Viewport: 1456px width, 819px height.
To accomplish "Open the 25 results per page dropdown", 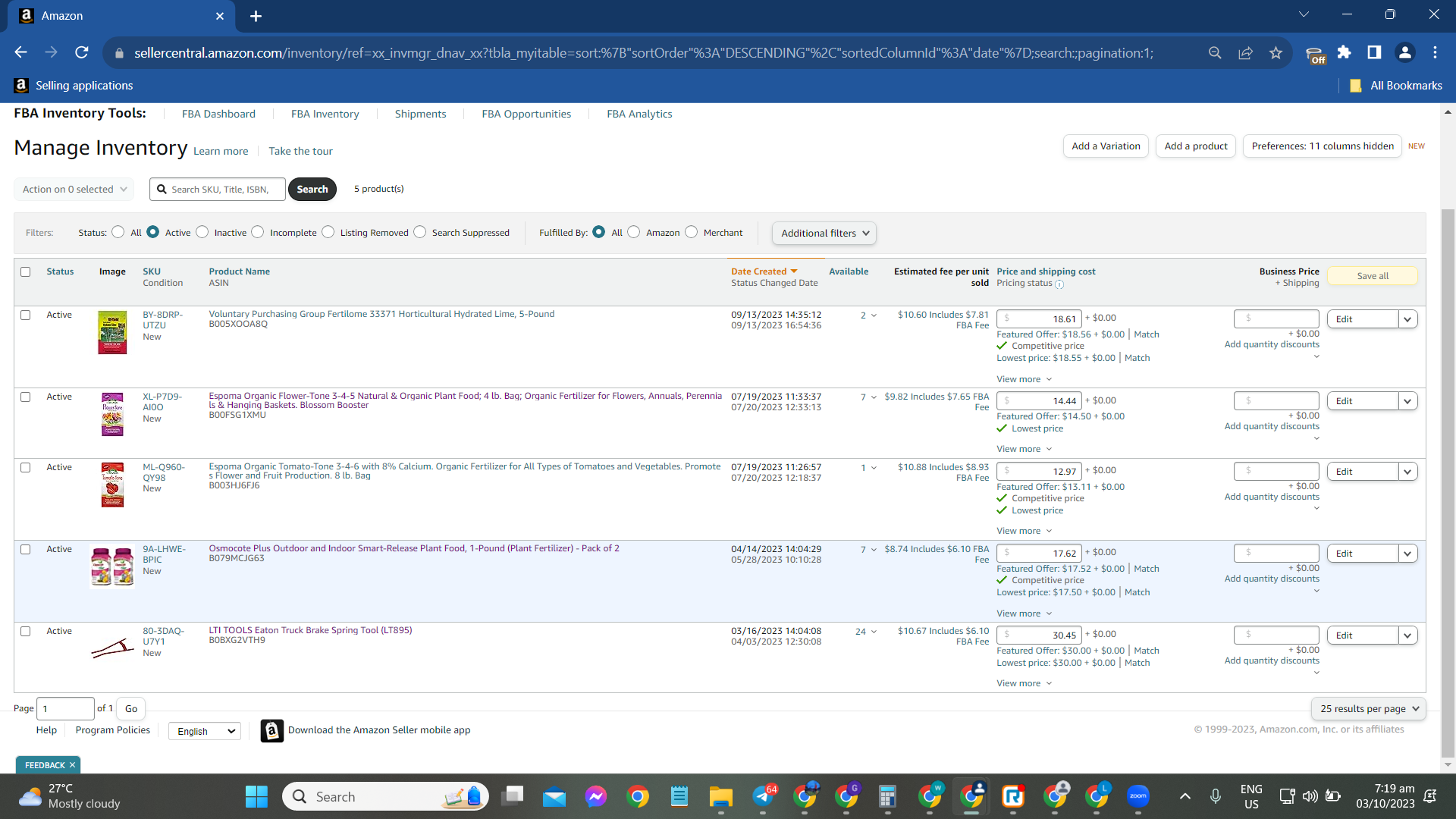I will coord(1369,708).
